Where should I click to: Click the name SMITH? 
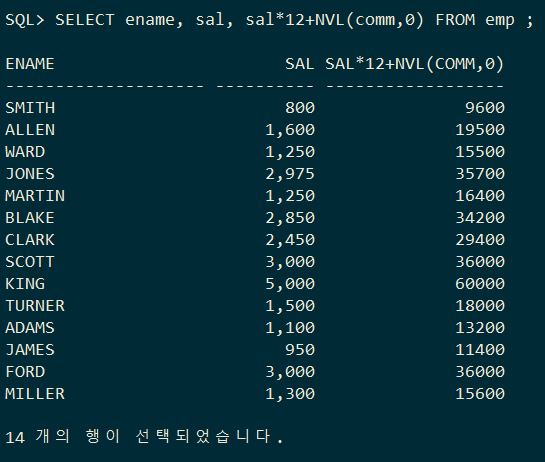[30, 108]
